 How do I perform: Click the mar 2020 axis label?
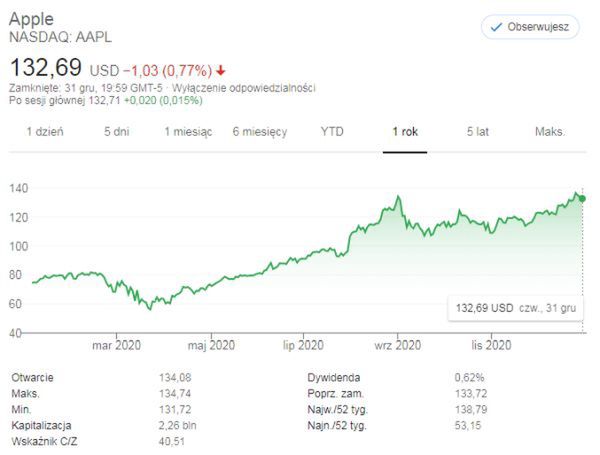tap(114, 346)
